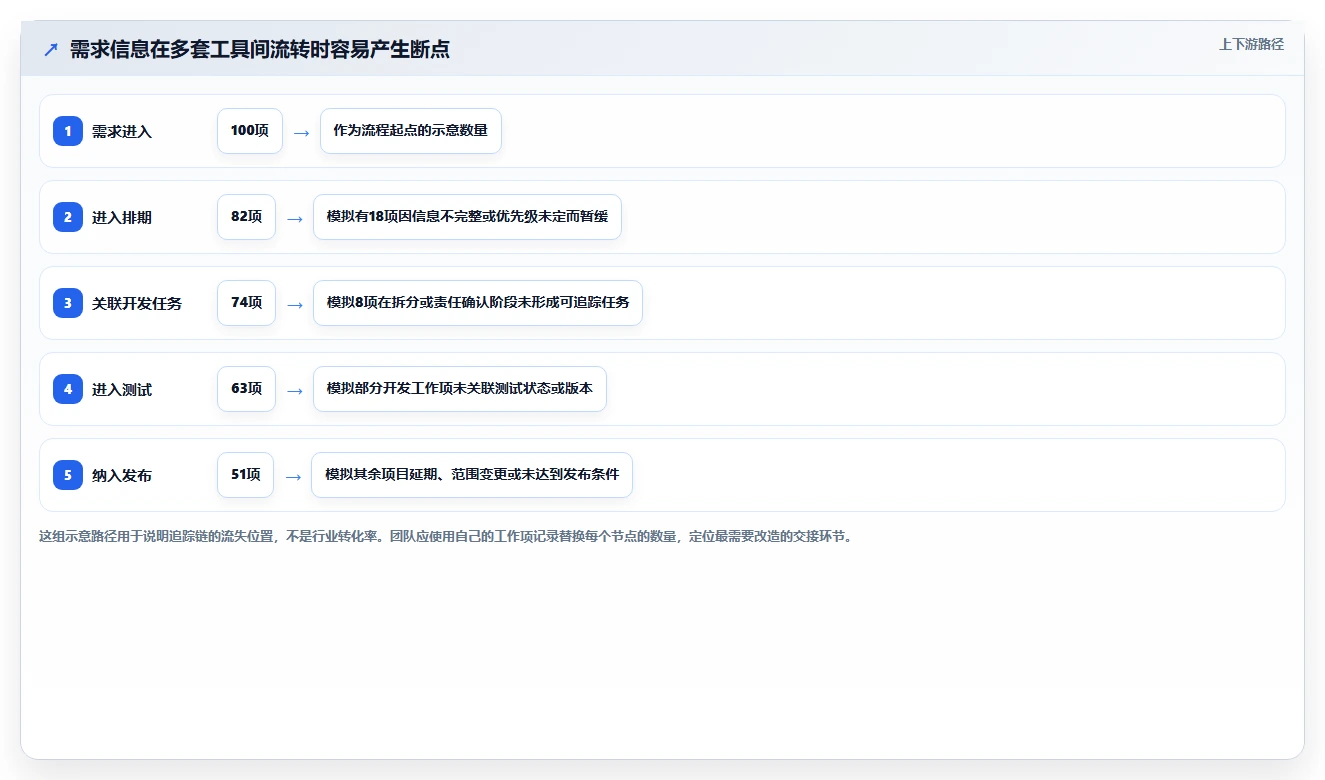Click the 82项 count badge
Screen dimensions: 1325x780
246,217
